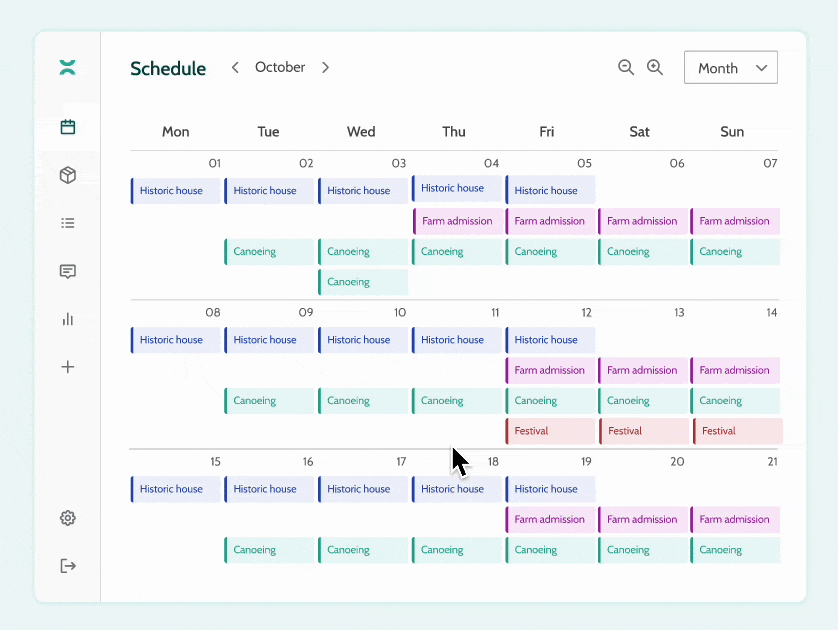Open the Month view dropdown

tap(730, 68)
